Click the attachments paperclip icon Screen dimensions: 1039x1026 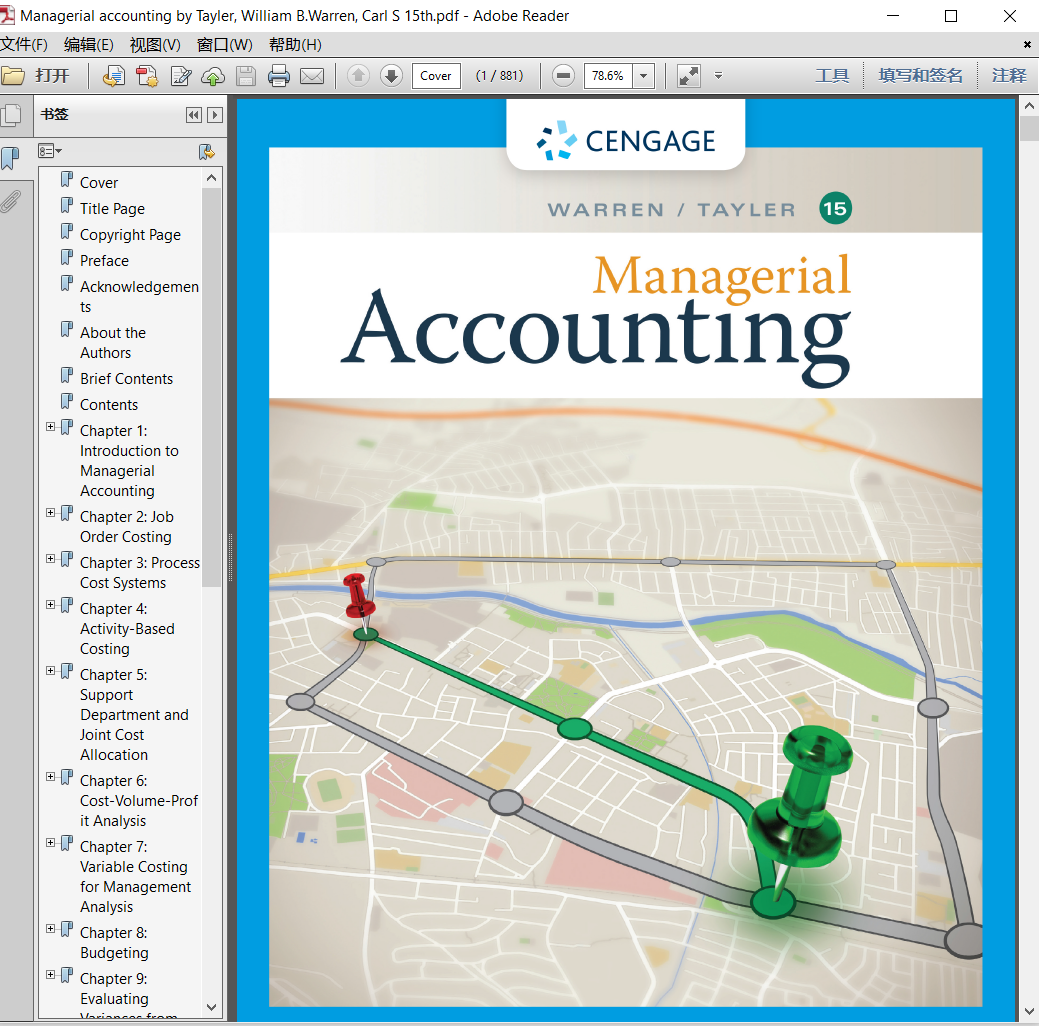(x=11, y=200)
